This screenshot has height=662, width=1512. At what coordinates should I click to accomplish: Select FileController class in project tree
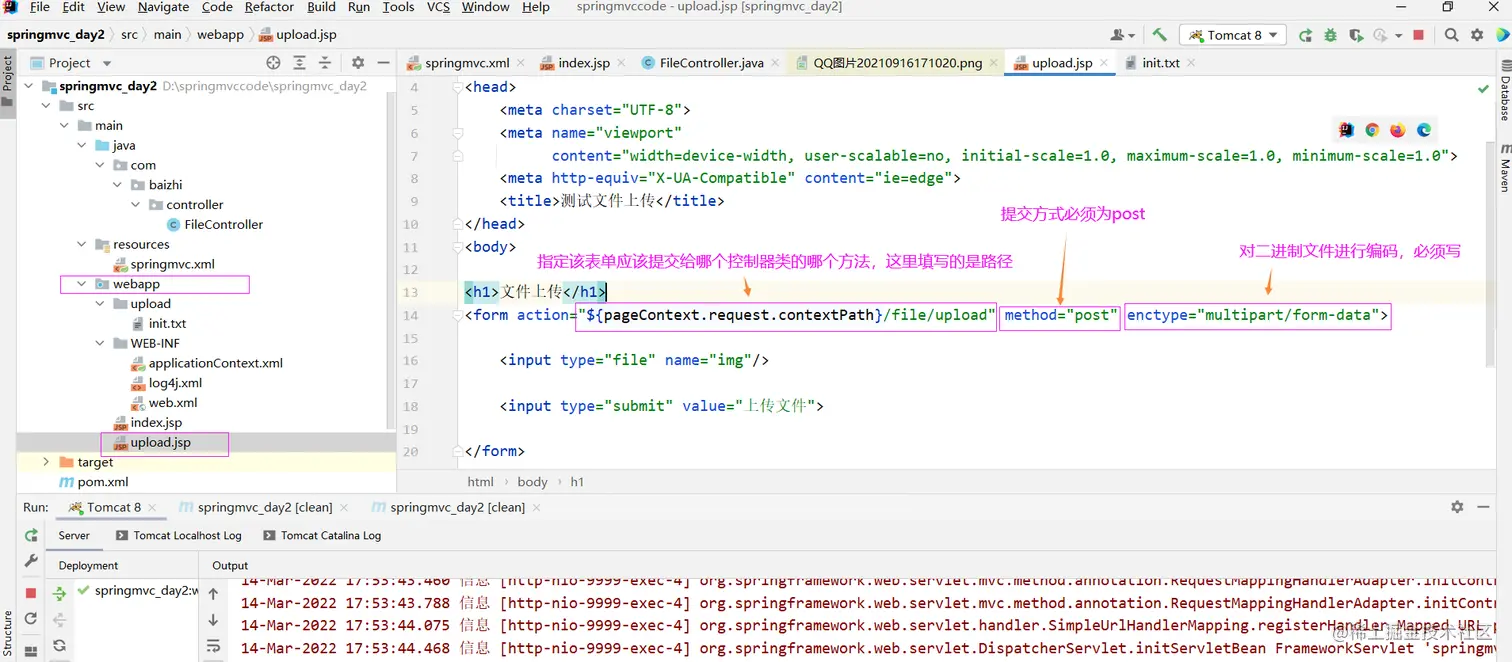point(214,224)
